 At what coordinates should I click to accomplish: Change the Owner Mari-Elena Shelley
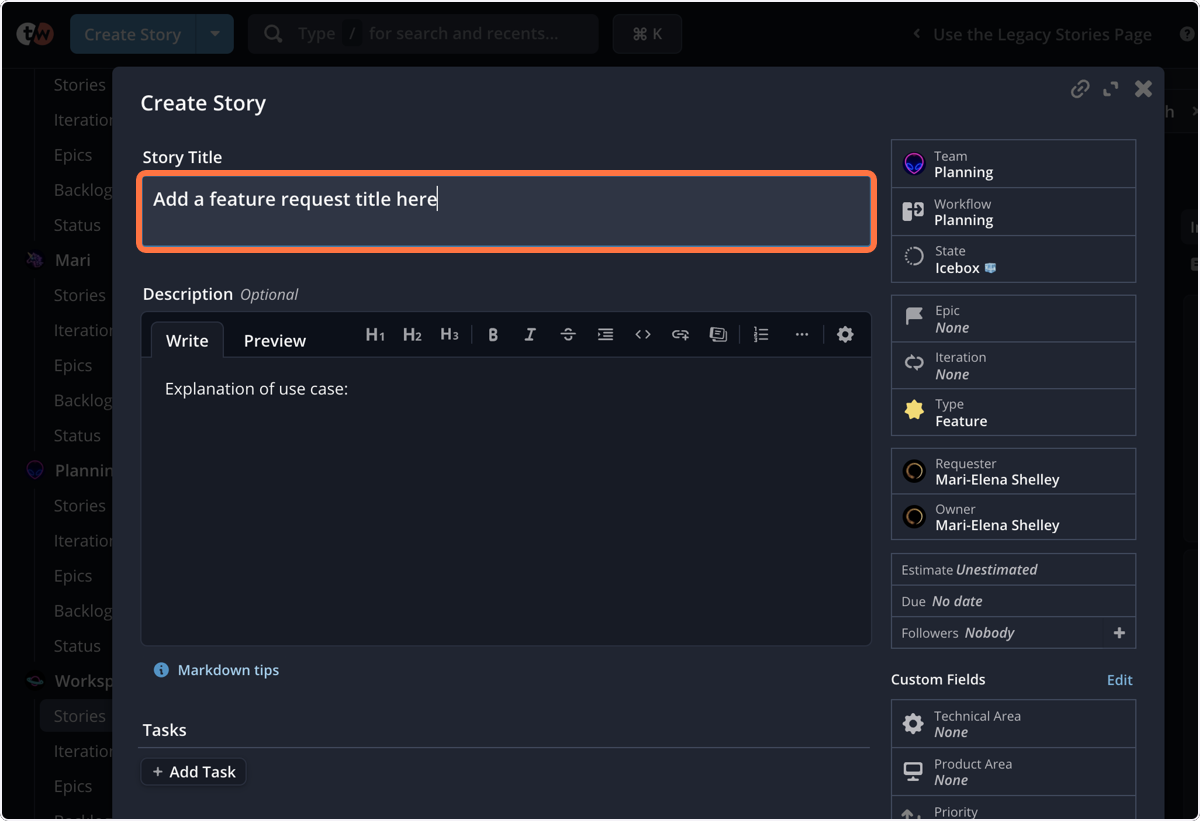(x=1013, y=517)
